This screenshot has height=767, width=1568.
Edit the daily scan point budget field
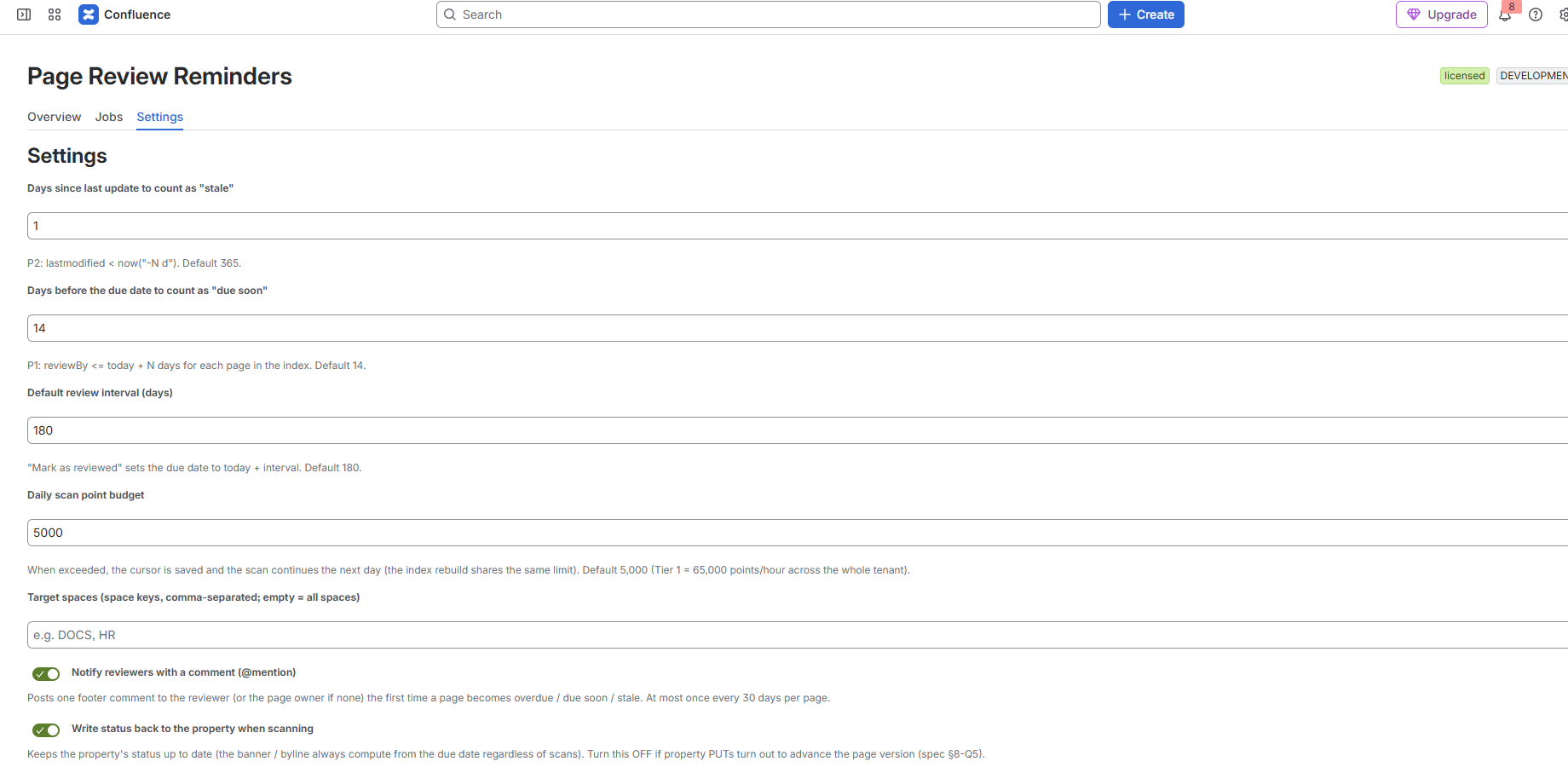pos(798,533)
